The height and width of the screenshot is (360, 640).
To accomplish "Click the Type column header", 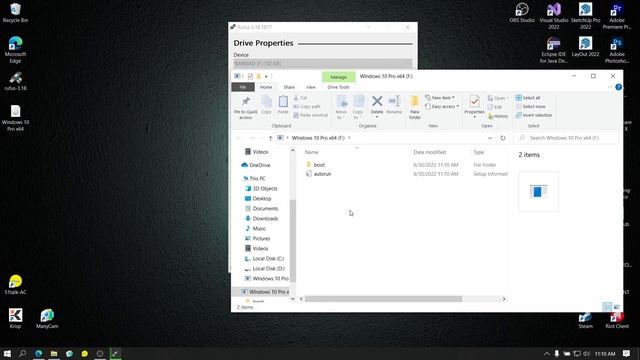I will pyautogui.click(x=479, y=152).
